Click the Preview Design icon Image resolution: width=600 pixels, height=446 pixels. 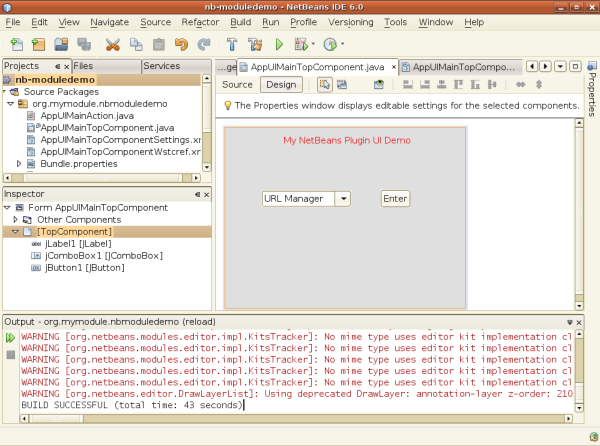click(x=378, y=85)
